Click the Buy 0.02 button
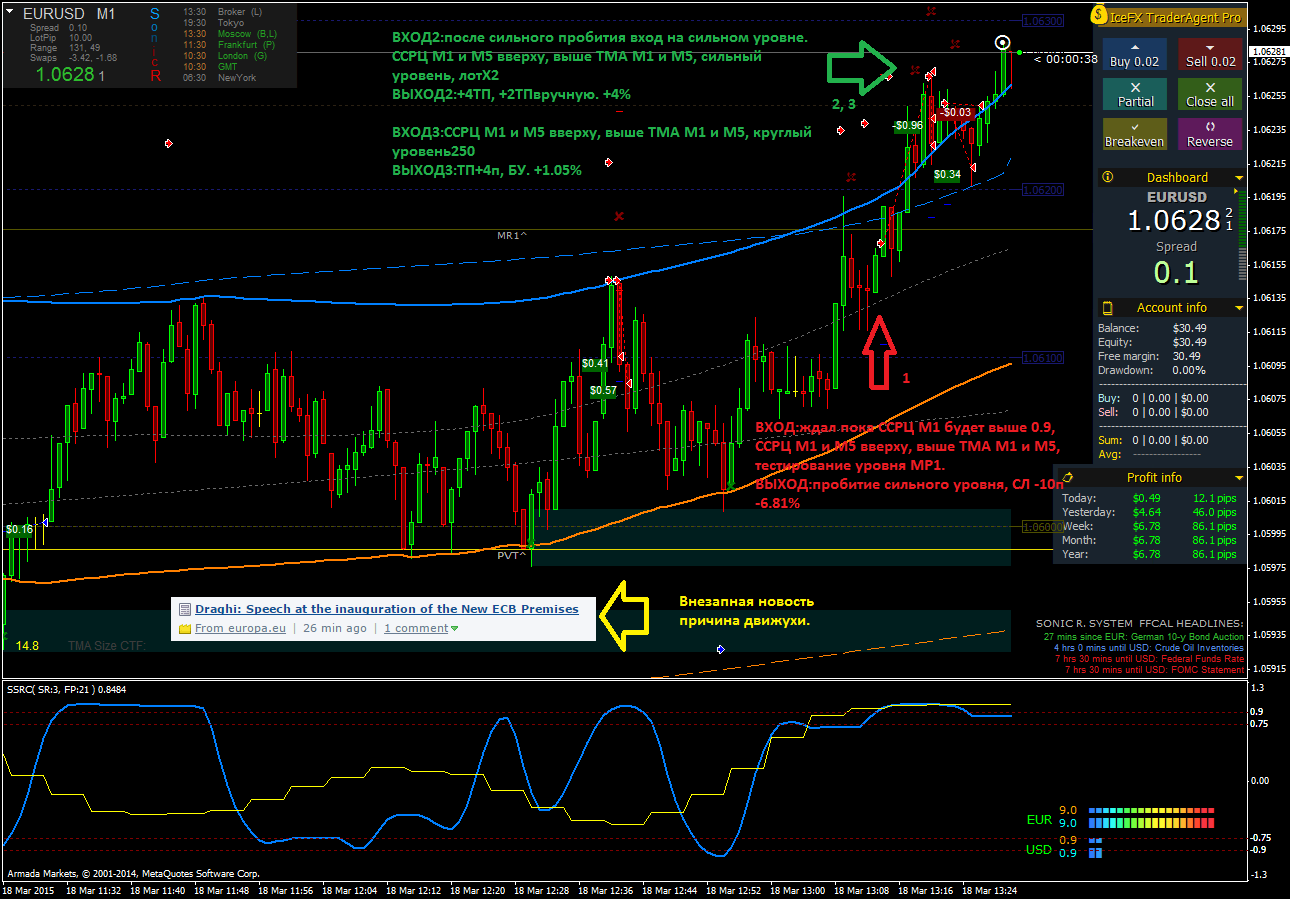The width and height of the screenshot is (1290, 899). click(x=1134, y=55)
